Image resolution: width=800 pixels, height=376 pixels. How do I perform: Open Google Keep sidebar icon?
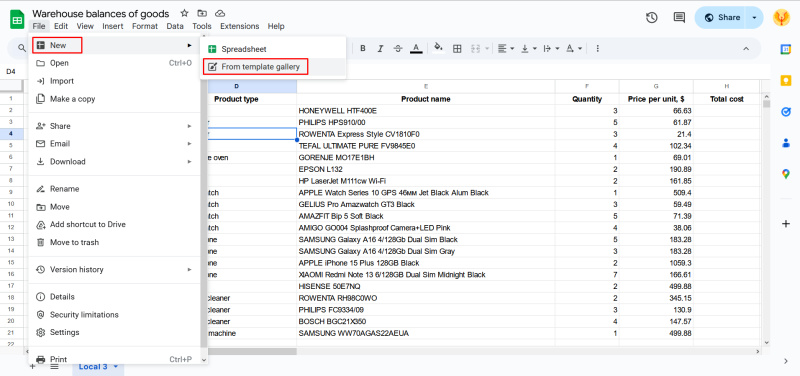tap(786, 80)
